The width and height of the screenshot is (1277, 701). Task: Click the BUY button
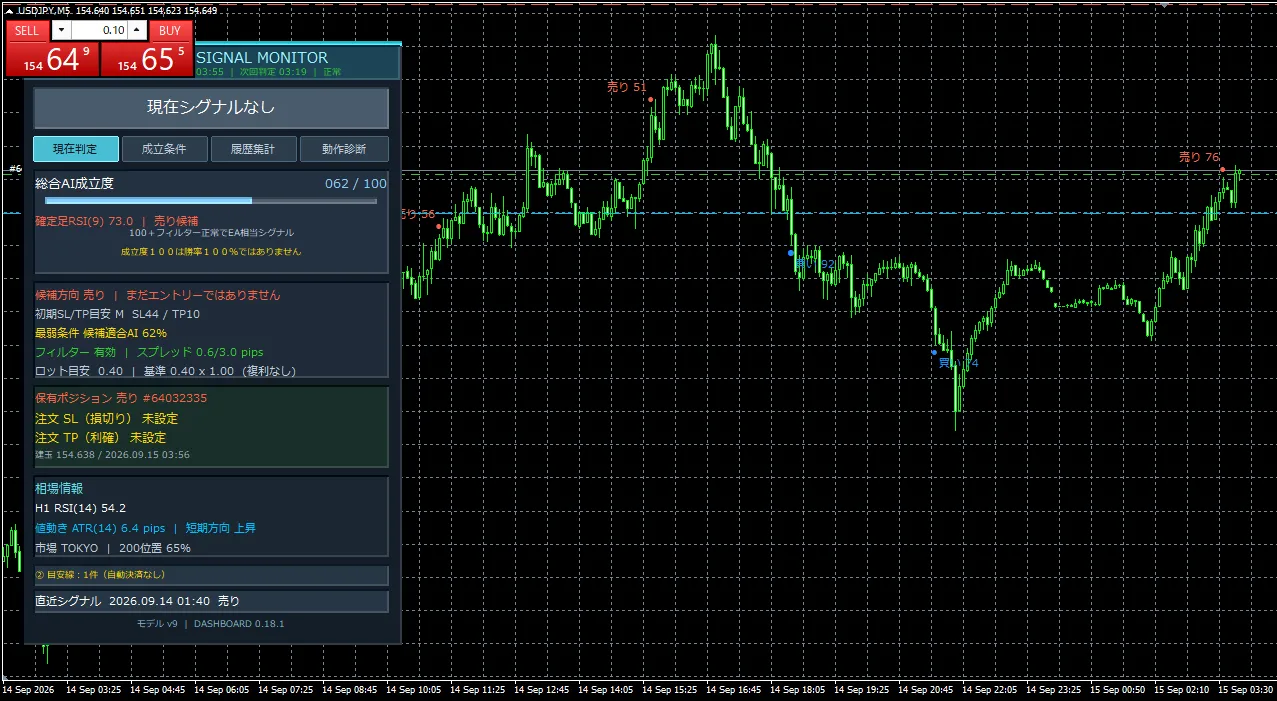[x=172, y=30]
